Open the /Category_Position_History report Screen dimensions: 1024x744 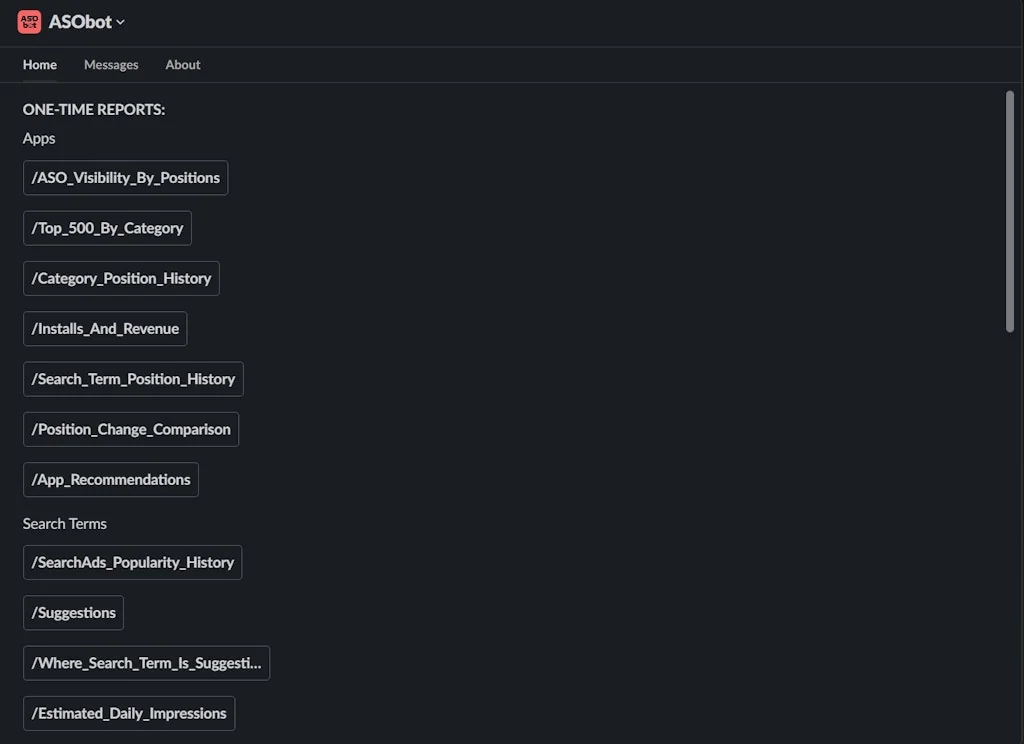pos(121,278)
